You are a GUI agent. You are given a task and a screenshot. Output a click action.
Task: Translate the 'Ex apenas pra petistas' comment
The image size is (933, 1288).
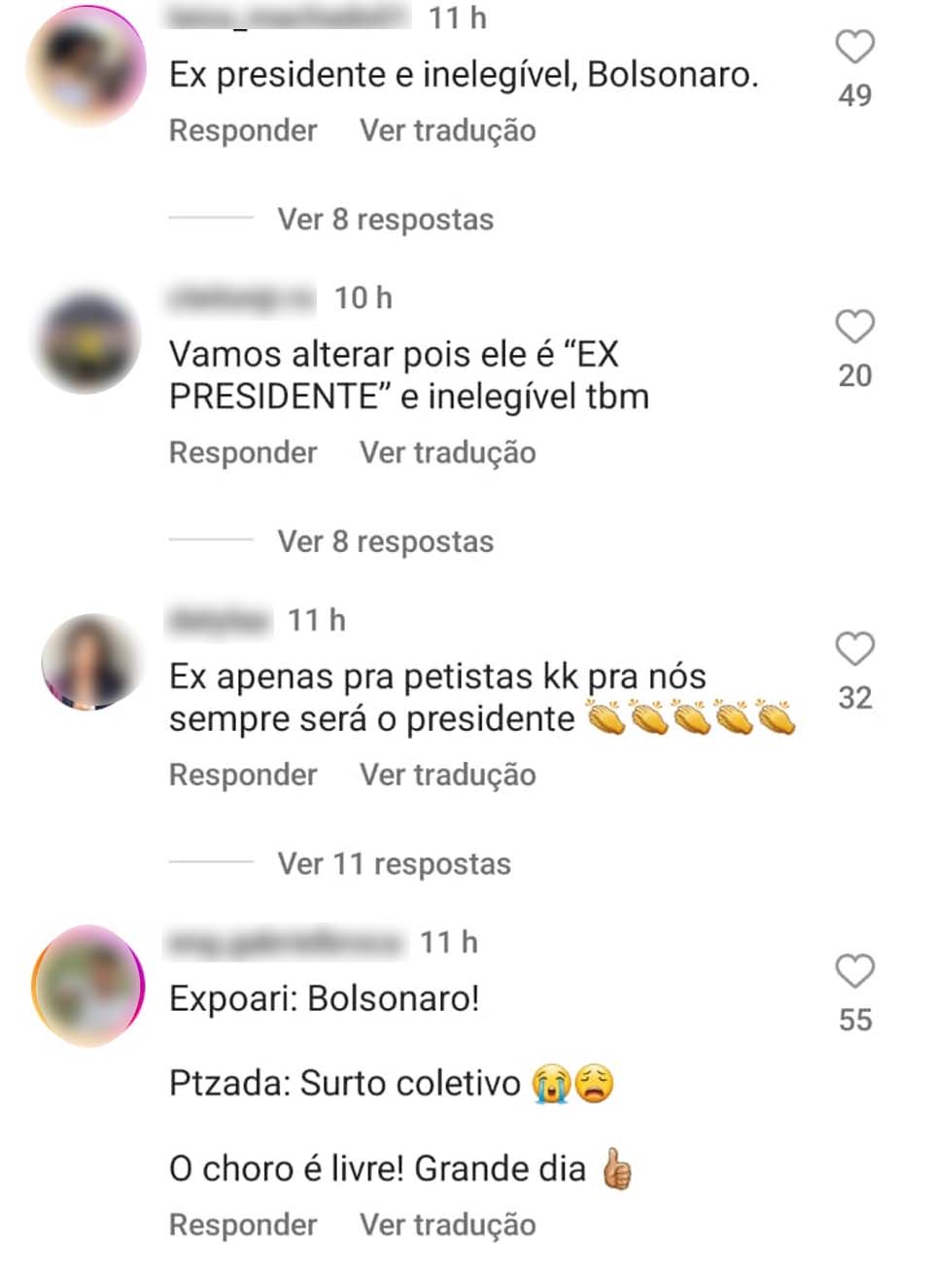coord(448,775)
